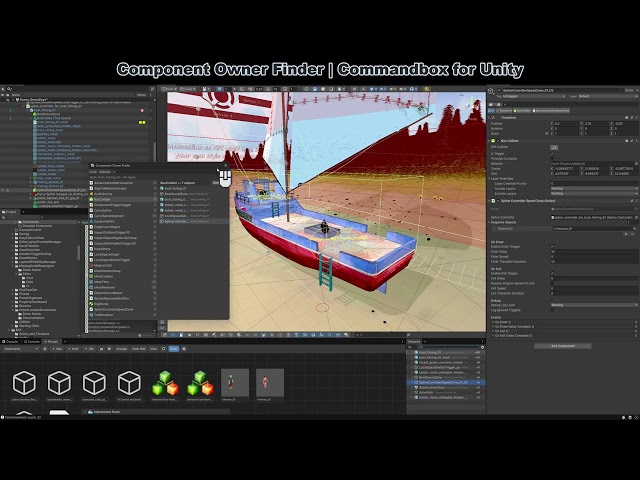
Task: Toggle Log Ignored Triggers checkbox
Action: click(553, 310)
